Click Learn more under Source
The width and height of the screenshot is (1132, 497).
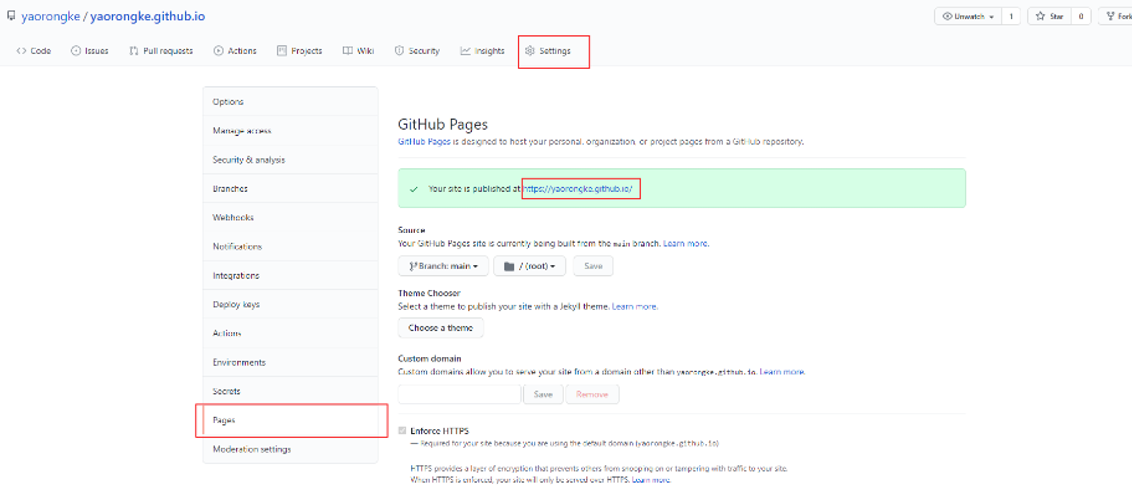tap(686, 243)
